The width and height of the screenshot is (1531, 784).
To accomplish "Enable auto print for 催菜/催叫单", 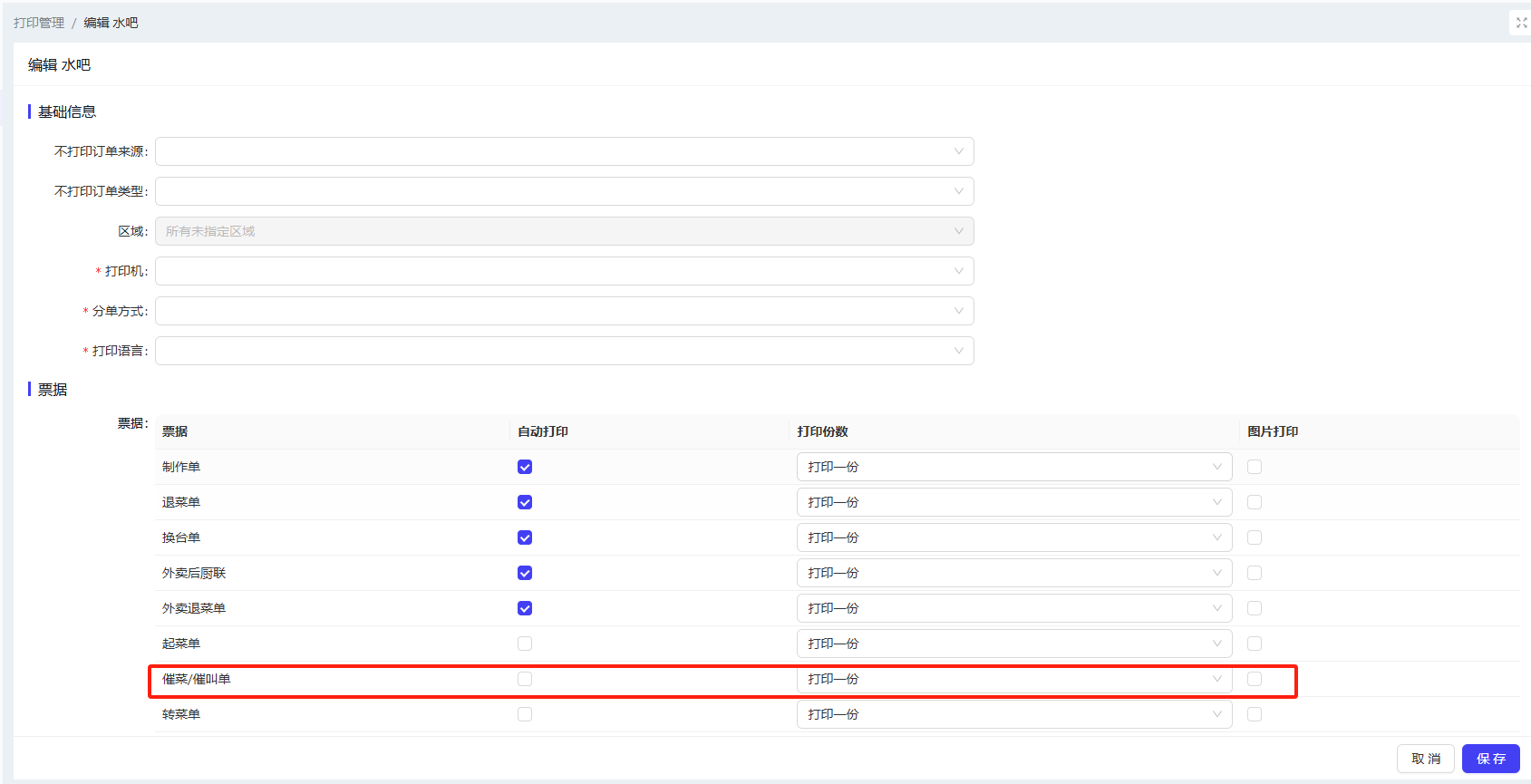I will coord(525,679).
